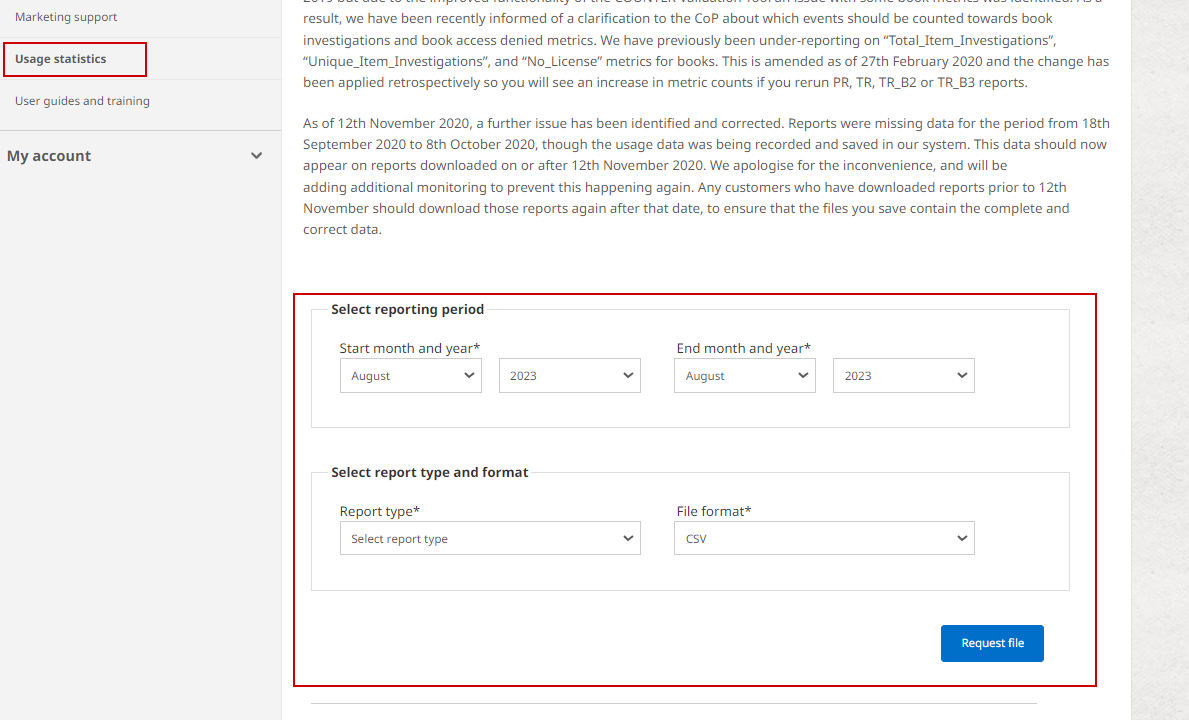The width and height of the screenshot is (1189, 720).
Task: Click the Select report type and format heading
Action: pyautogui.click(x=429, y=472)
